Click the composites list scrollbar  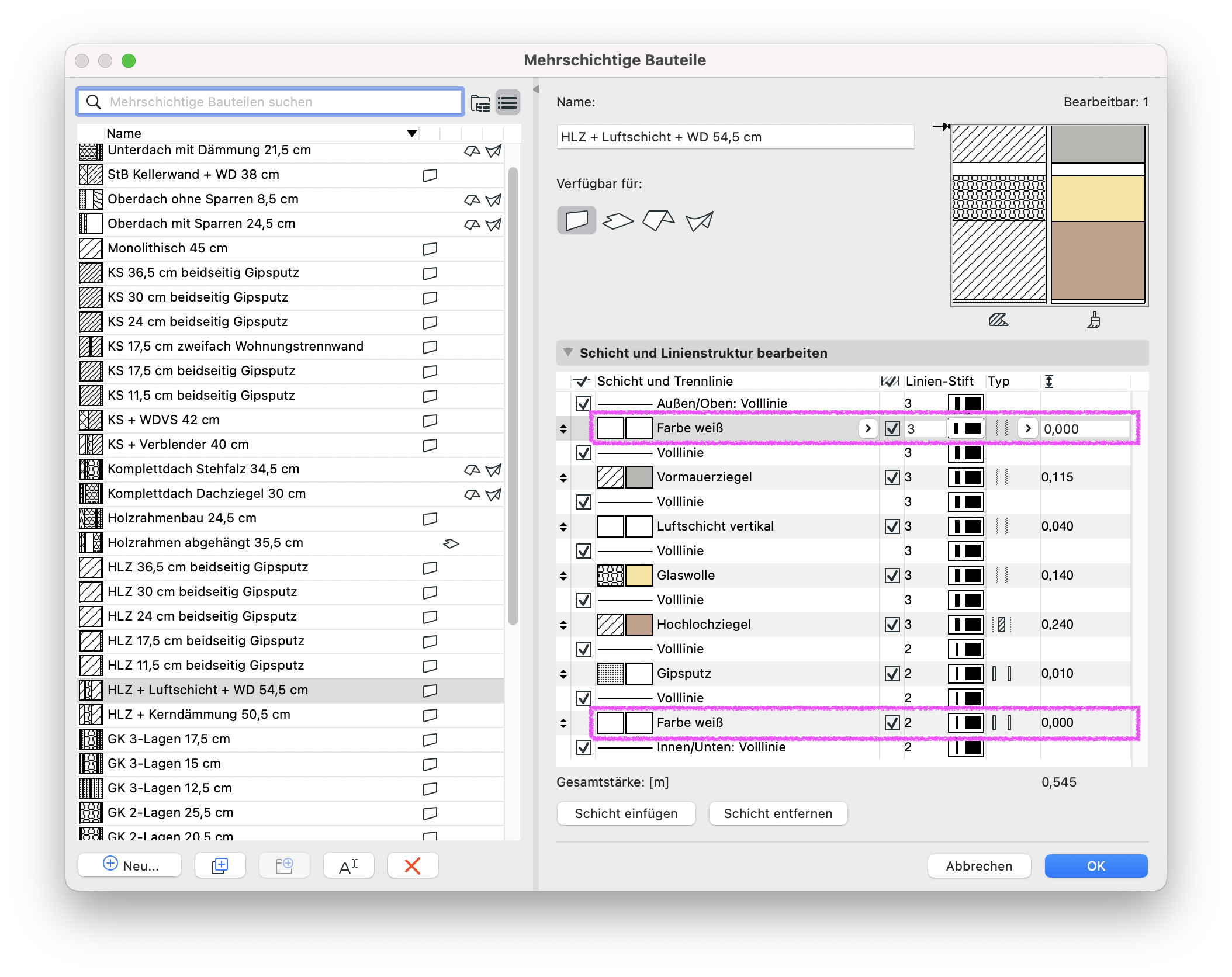513,396
